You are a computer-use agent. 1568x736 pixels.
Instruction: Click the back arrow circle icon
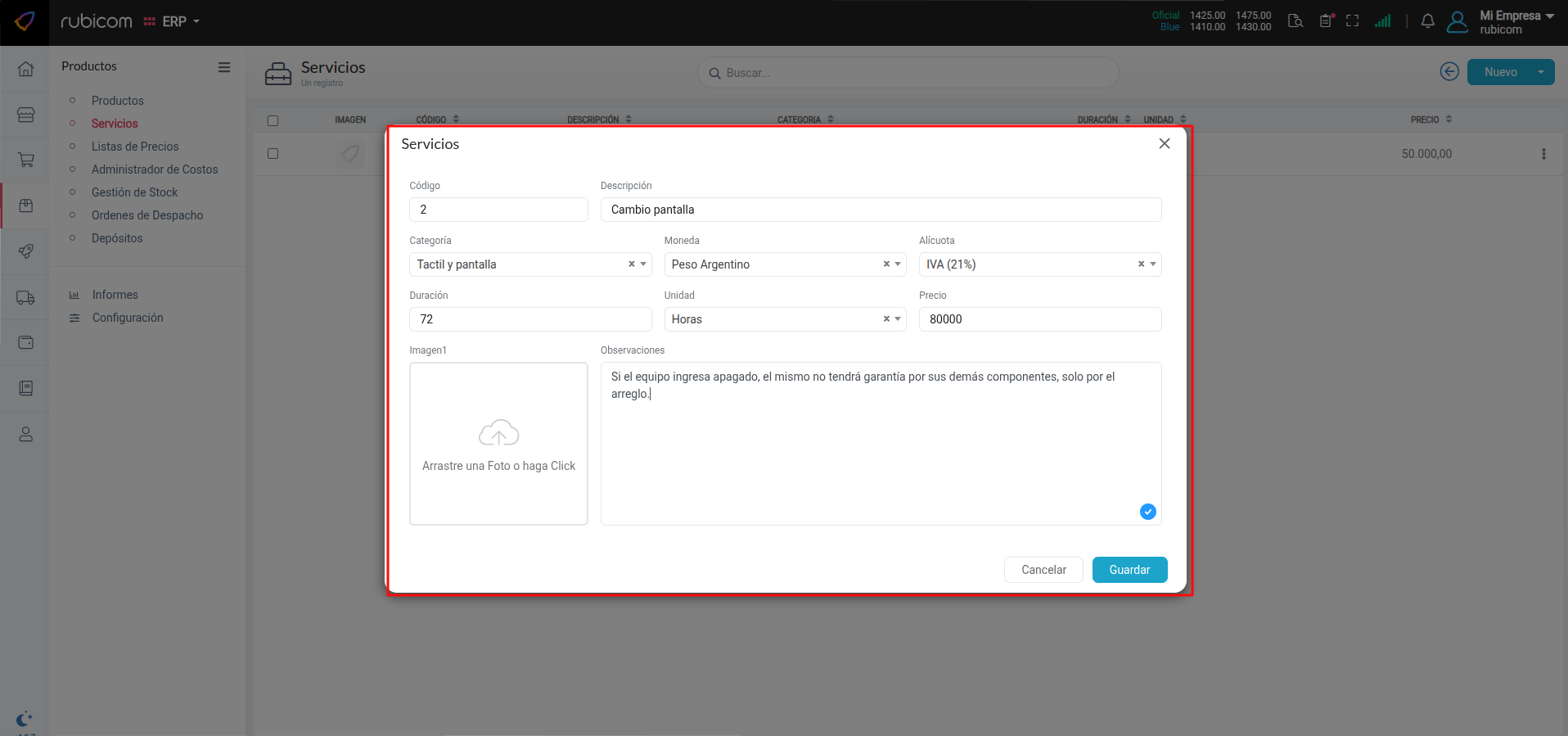tap(1449, 72)
